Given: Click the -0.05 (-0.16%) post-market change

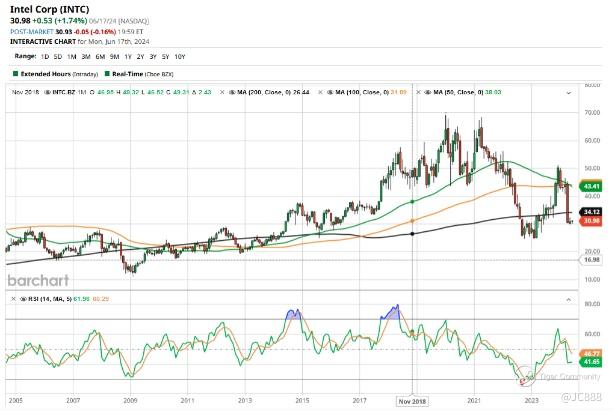Looking at the screenshot, I should point(95,31).
